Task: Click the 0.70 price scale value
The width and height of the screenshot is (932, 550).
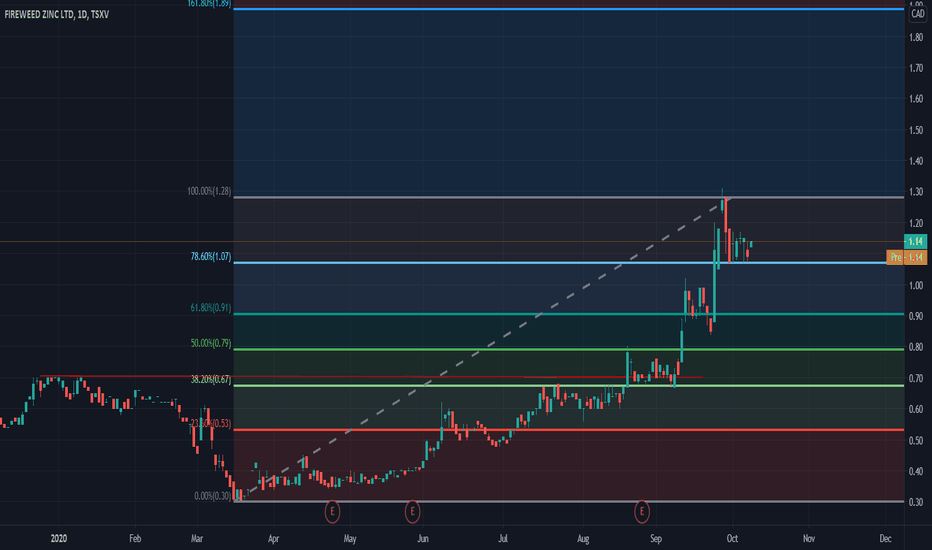Action: pyautogui.click(x=916, y=378)
